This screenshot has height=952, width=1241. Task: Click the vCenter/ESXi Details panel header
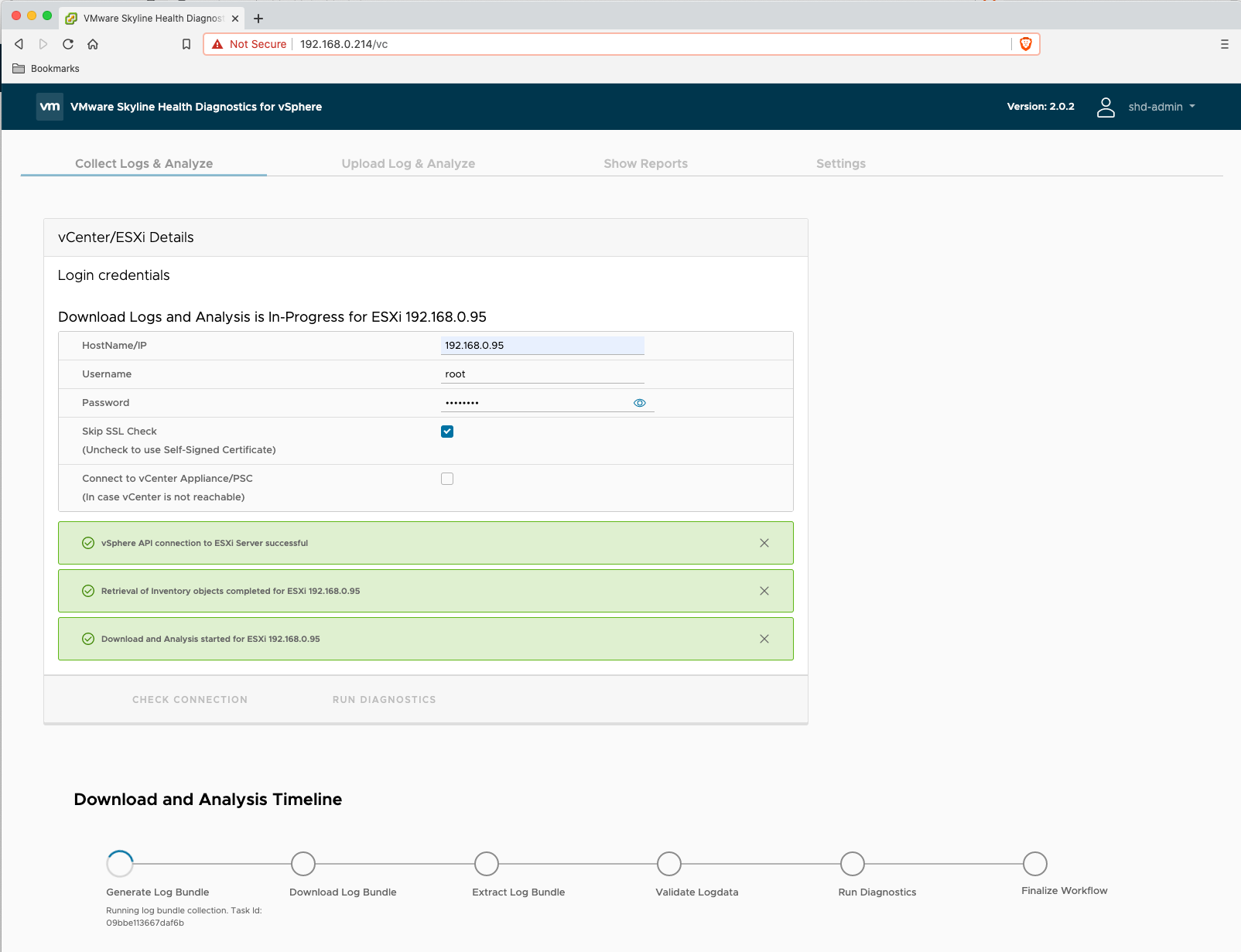pos(426,237)
